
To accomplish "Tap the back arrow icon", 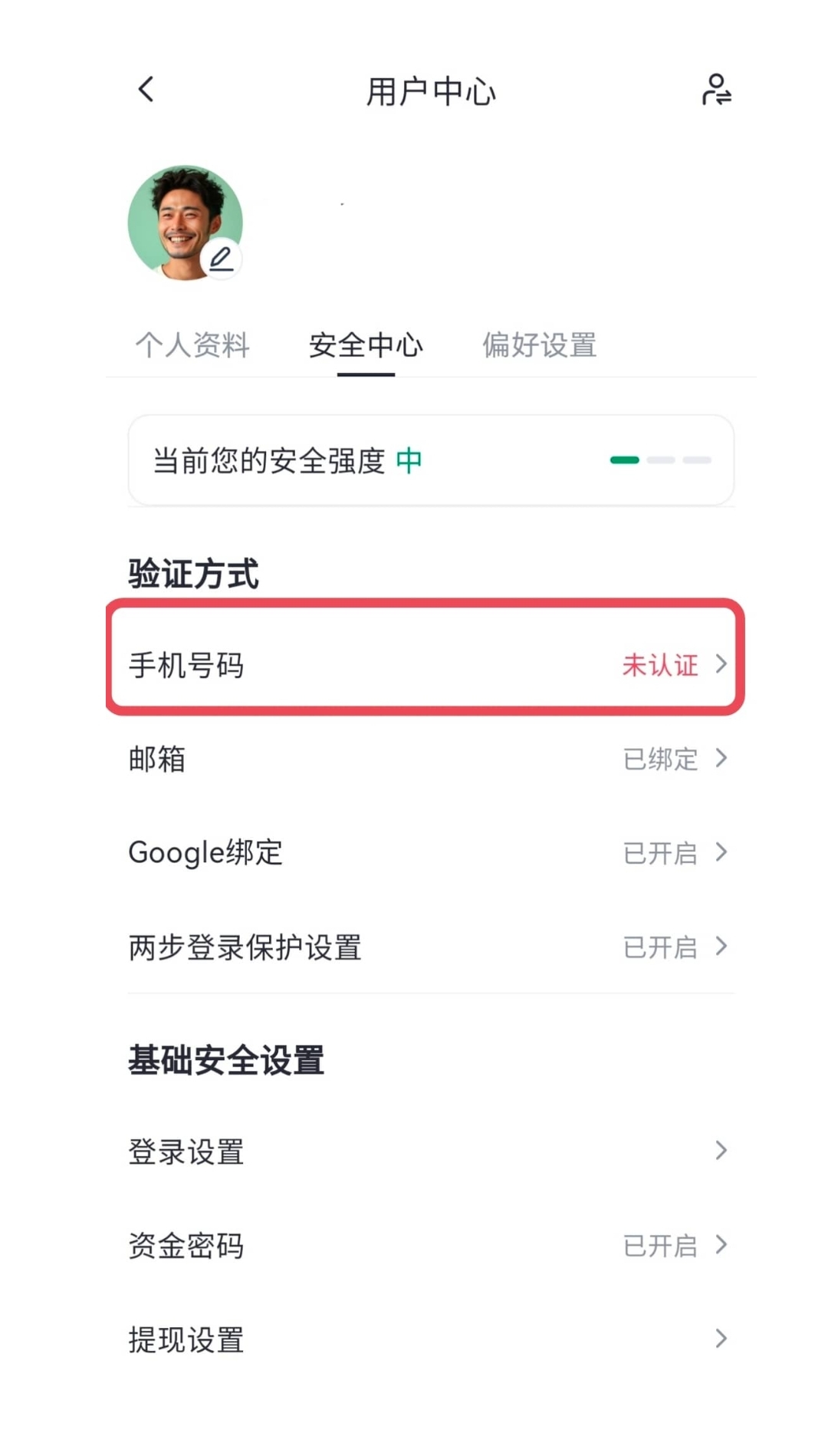I will (146, 90).
